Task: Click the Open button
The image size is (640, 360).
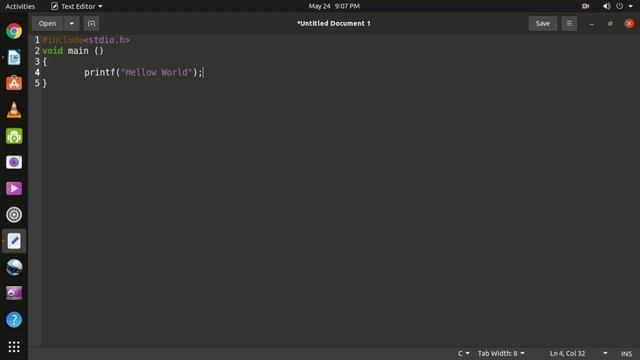Action: pos(47,24)
